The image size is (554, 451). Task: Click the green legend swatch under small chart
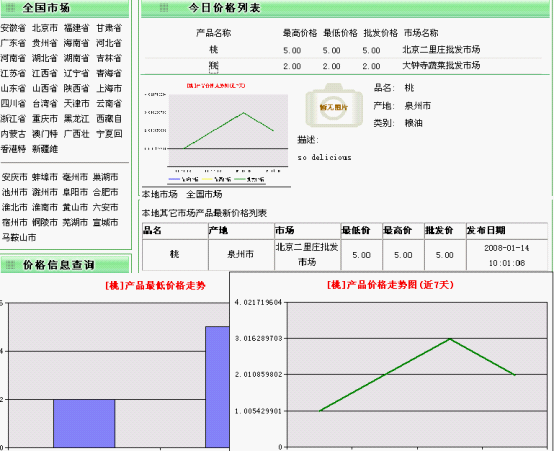[x=240, y=179]
